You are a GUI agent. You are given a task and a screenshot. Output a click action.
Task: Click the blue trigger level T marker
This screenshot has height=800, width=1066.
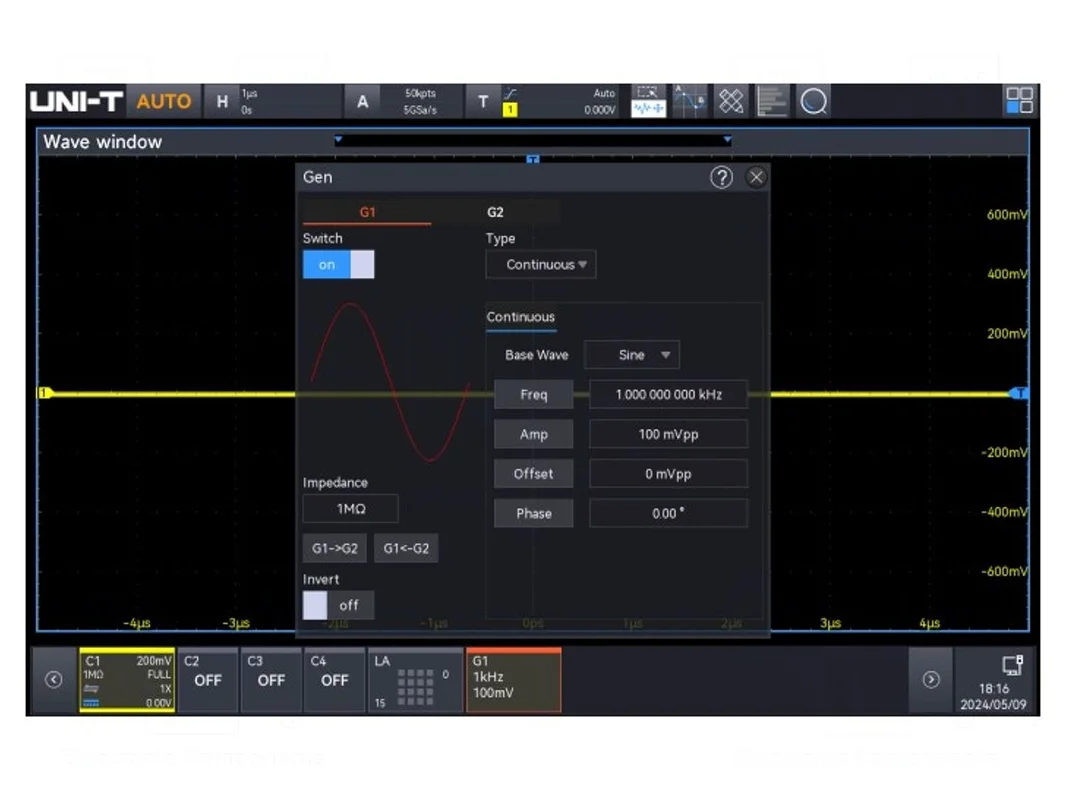pyautogui.click(x=1018, y=393)
